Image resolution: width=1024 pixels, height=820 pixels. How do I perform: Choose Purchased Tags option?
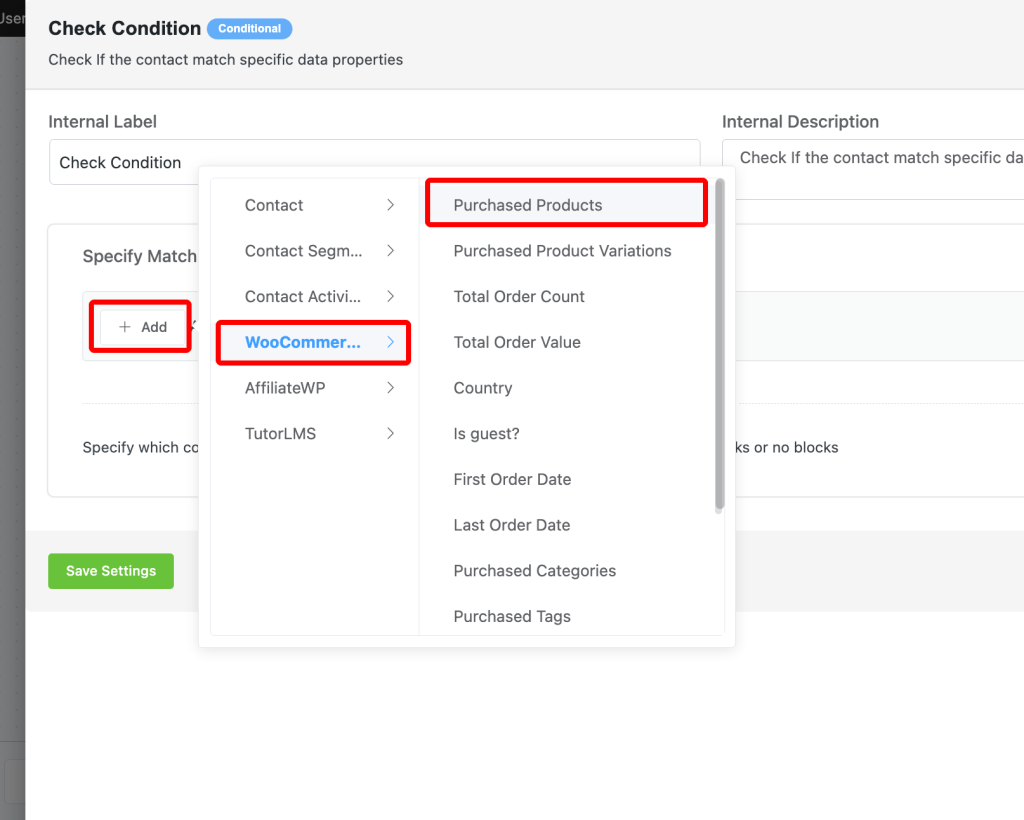click(x=512, y=617)
